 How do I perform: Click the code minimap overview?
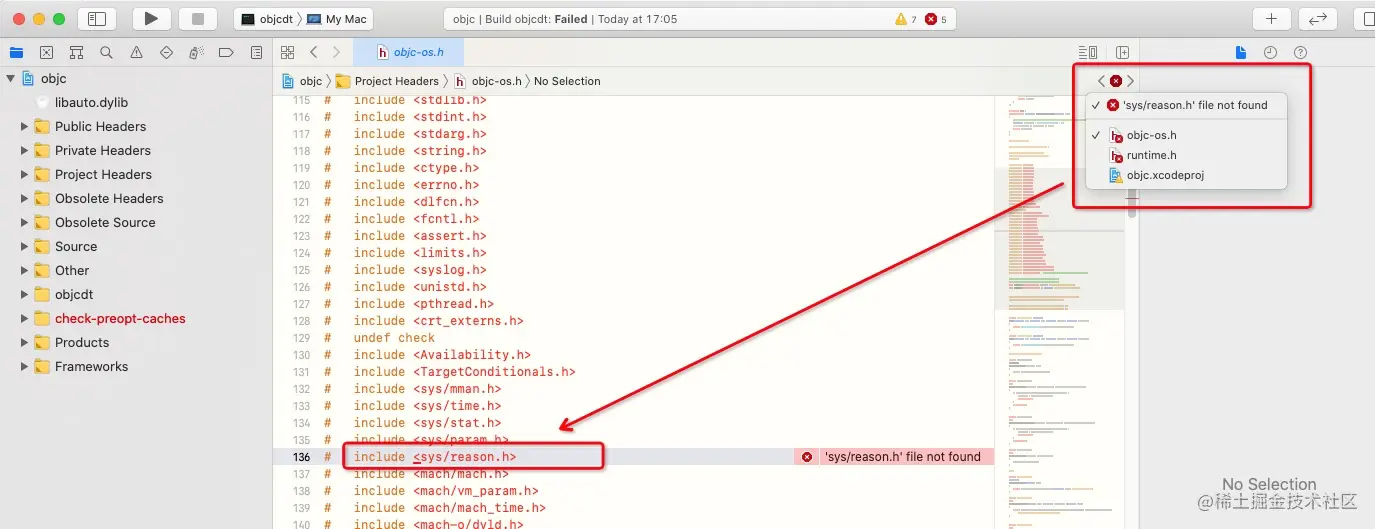[1059, 312]
